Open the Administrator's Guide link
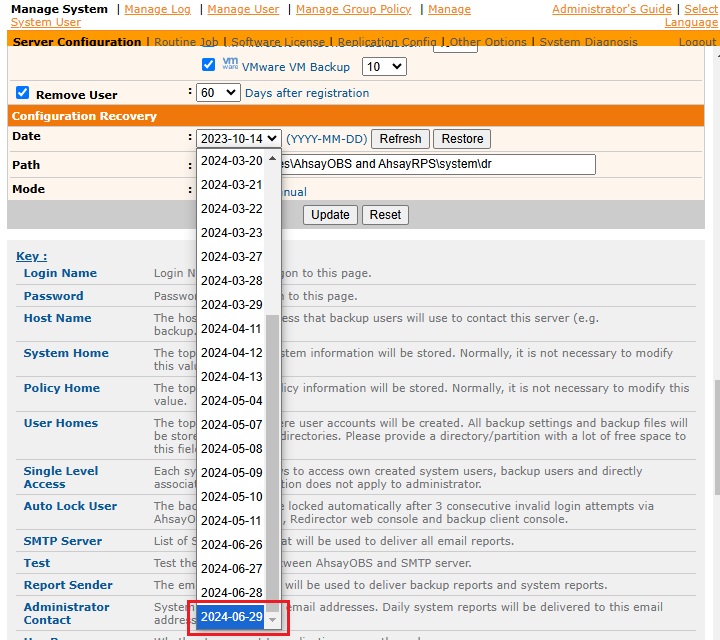The image size is (720, 640). coord(611,9)
